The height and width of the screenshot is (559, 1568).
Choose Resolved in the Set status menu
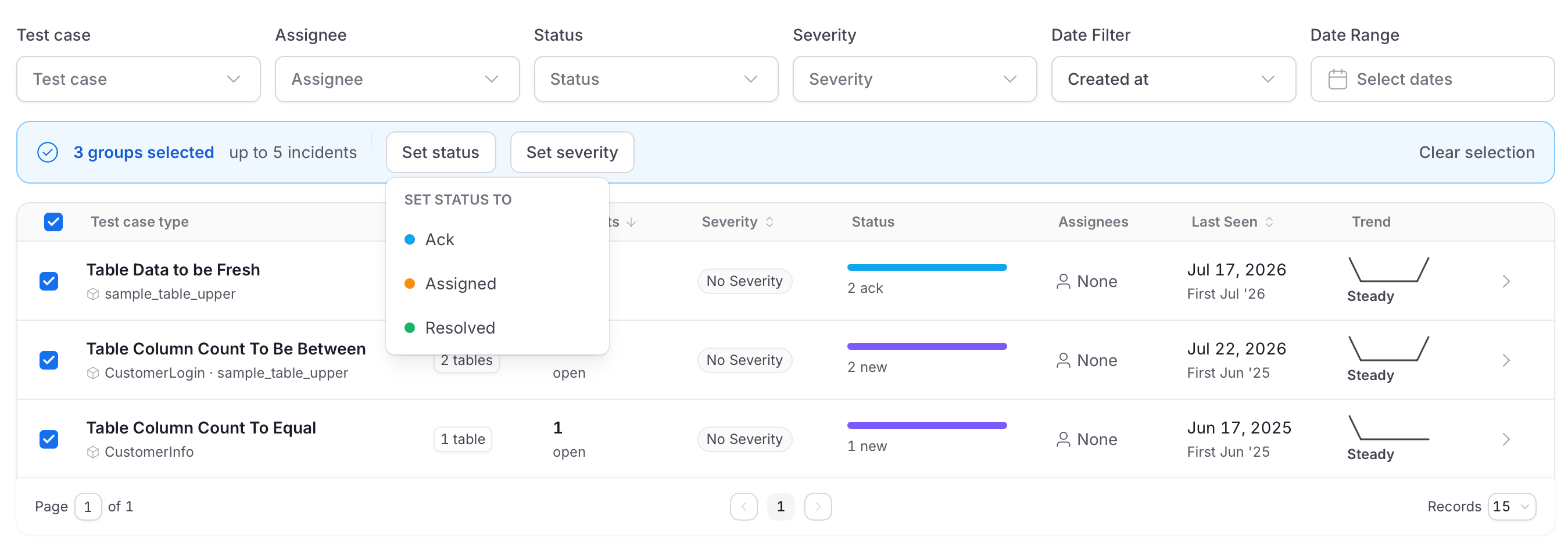(x=497, y=328)
